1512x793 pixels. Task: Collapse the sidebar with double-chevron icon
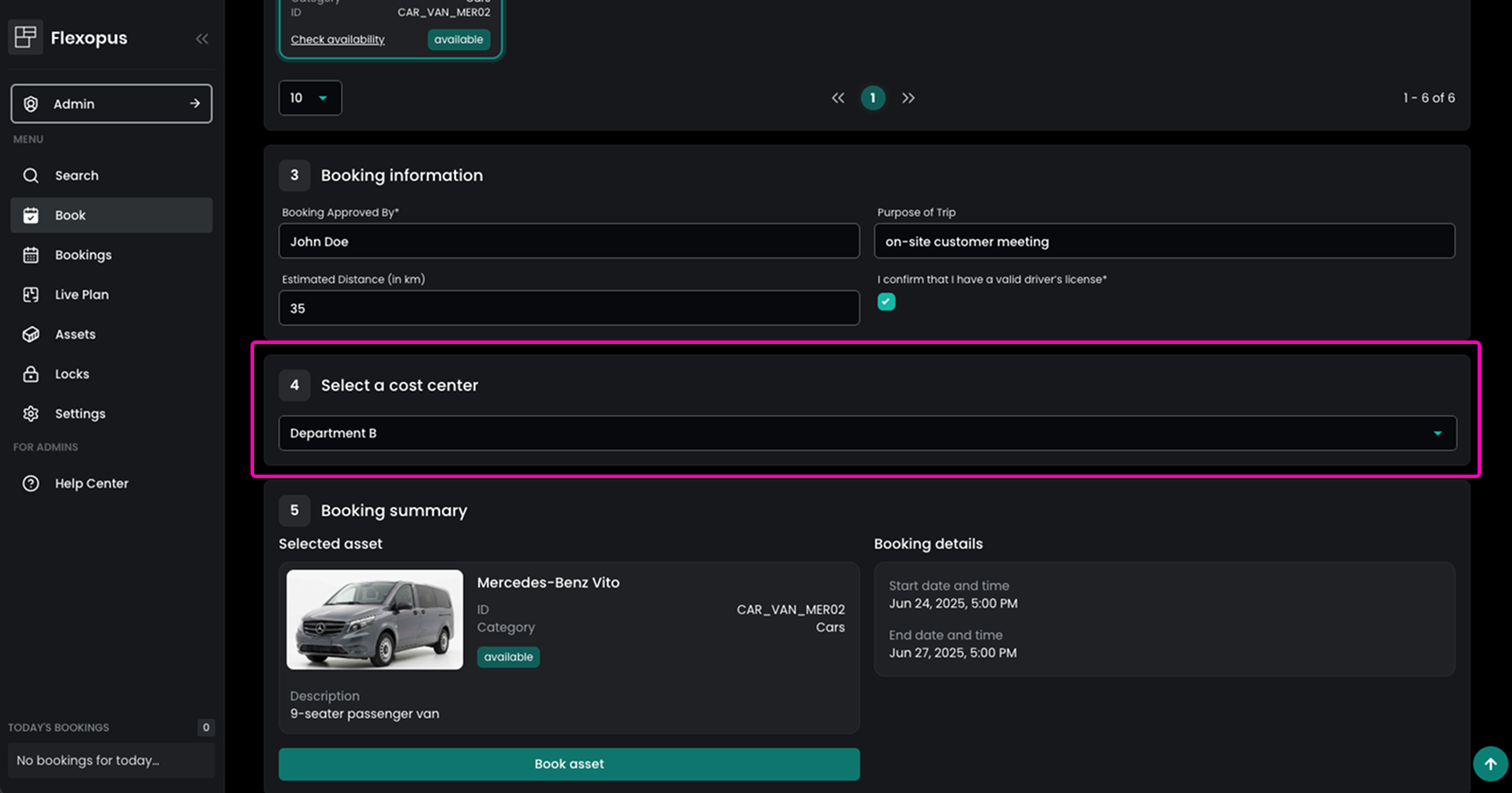point(202,39)
